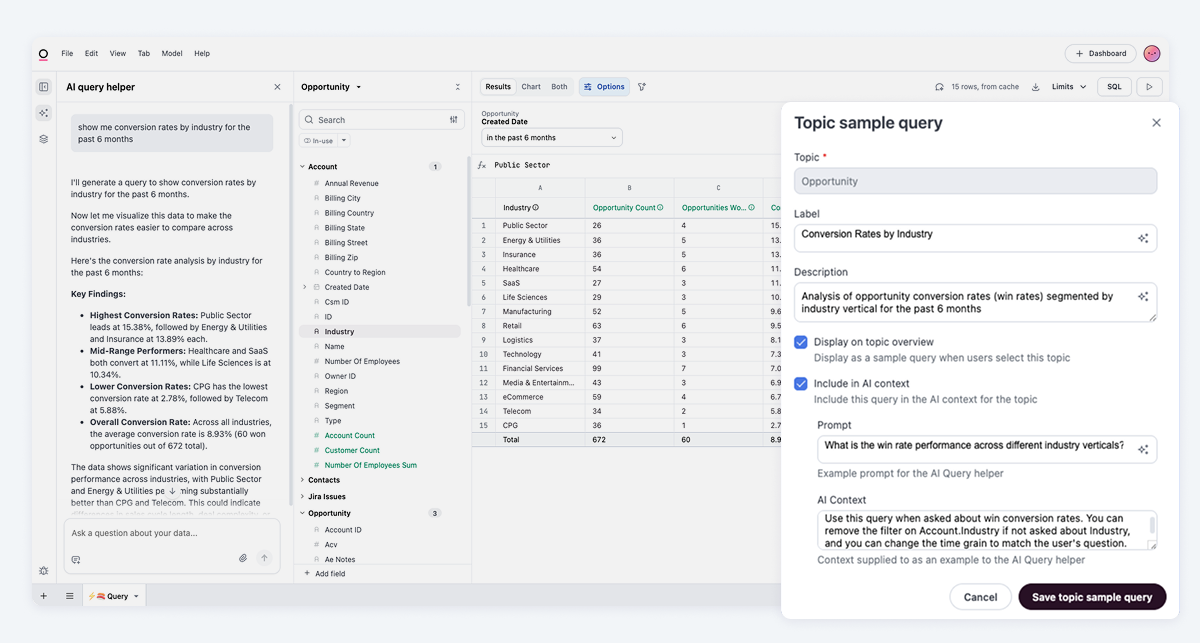The image size is (1200, 643).
Task: Open the Model menu
Action: coord(171,53)
